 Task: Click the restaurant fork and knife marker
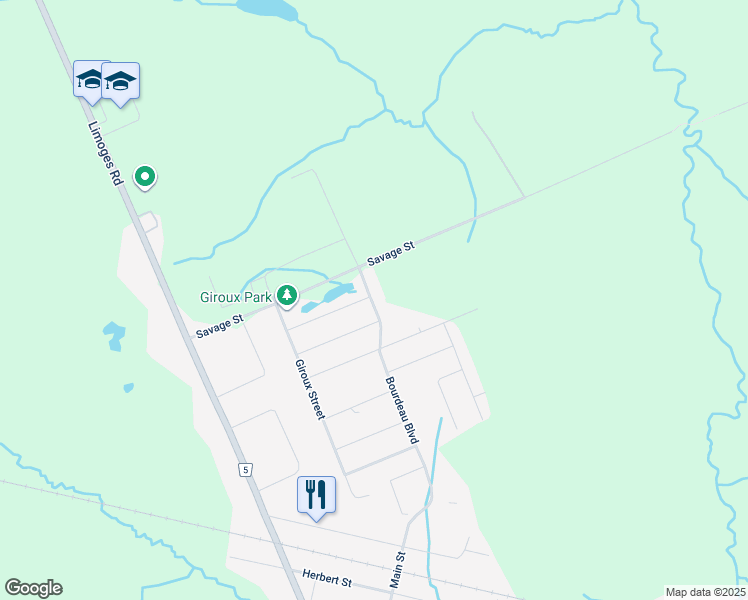coord(316,498)
